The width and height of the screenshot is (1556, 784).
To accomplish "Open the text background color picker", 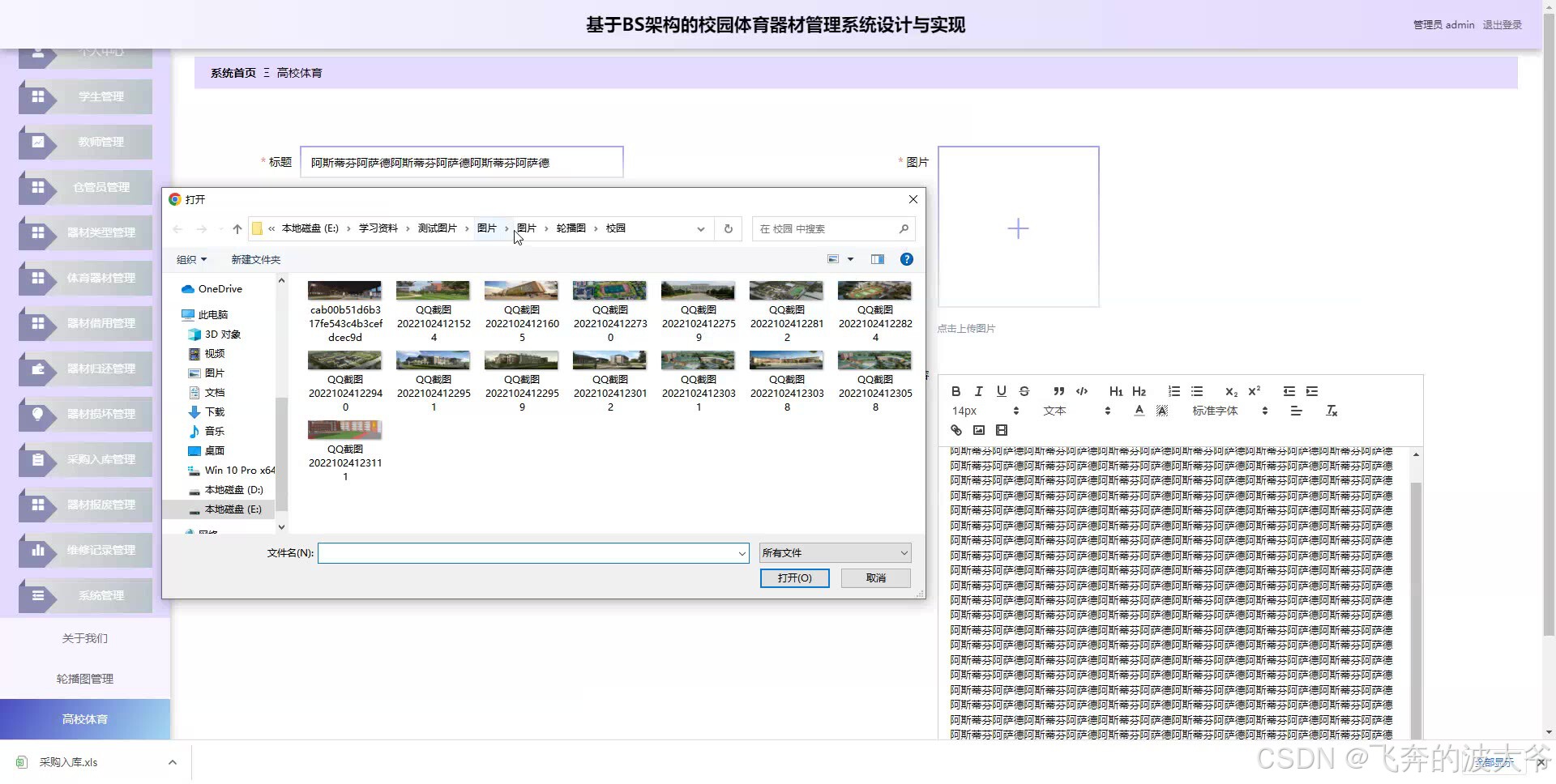I will pos(1161,411).
